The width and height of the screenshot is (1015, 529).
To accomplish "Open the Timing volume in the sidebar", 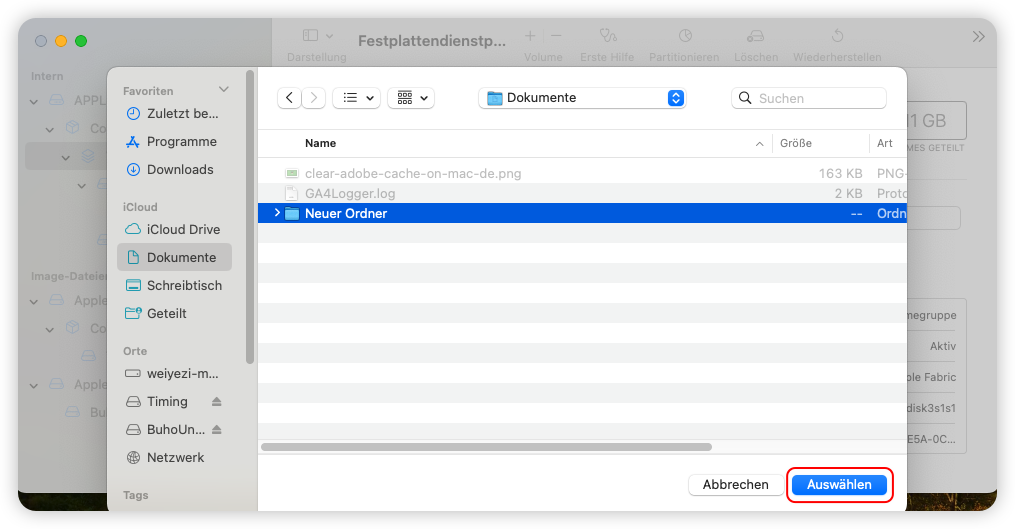I will click(167, 401).
